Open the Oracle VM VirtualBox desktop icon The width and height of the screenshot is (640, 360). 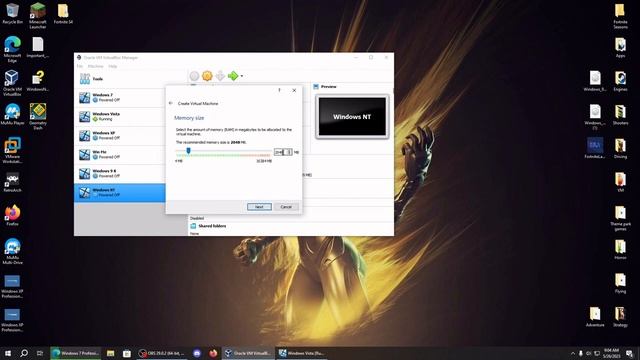click(x=12, y=83)
